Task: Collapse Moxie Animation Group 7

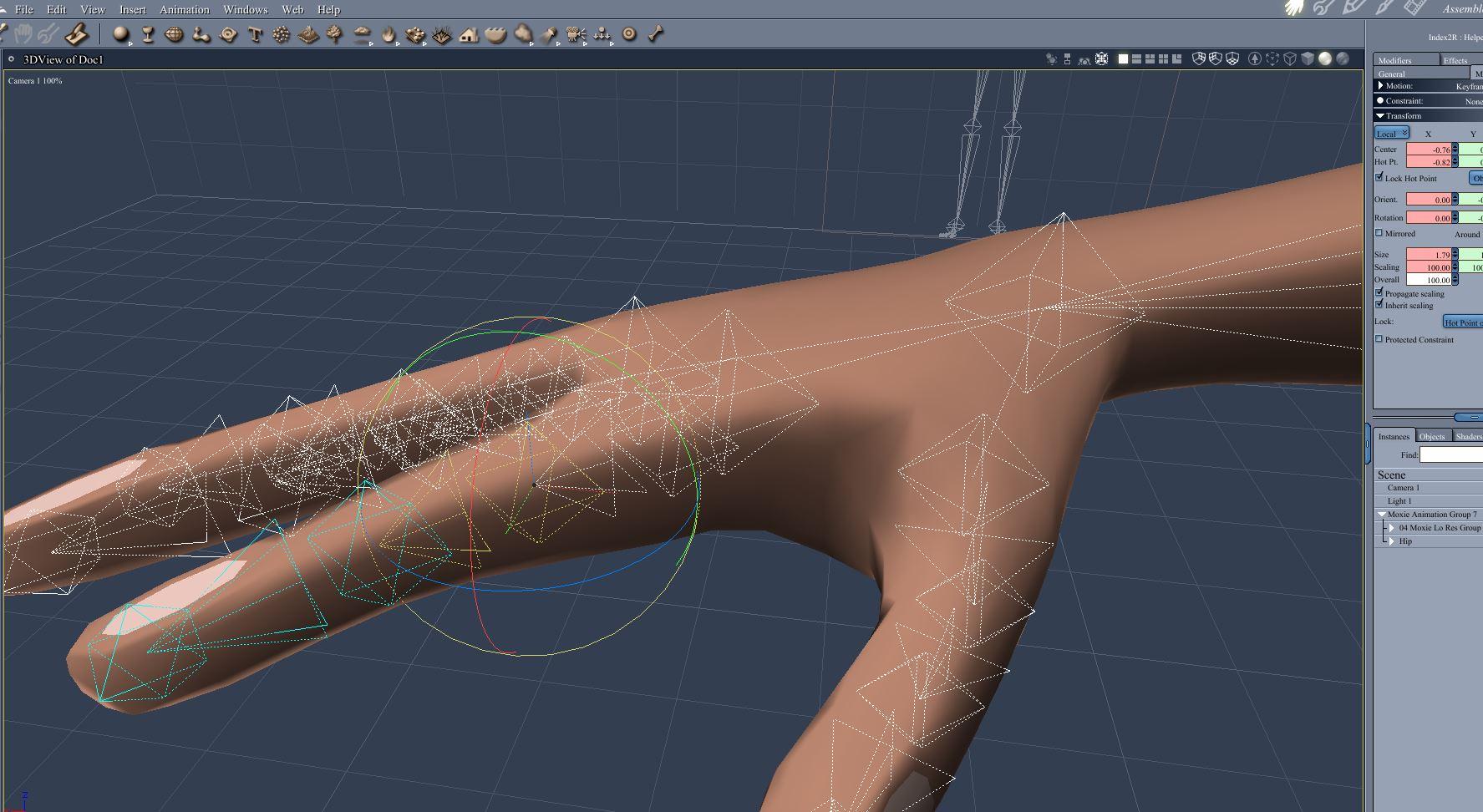Action: coord(1382,515)
